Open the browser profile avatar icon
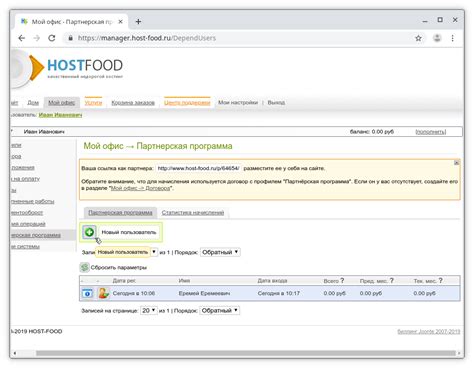 (437, 38)
